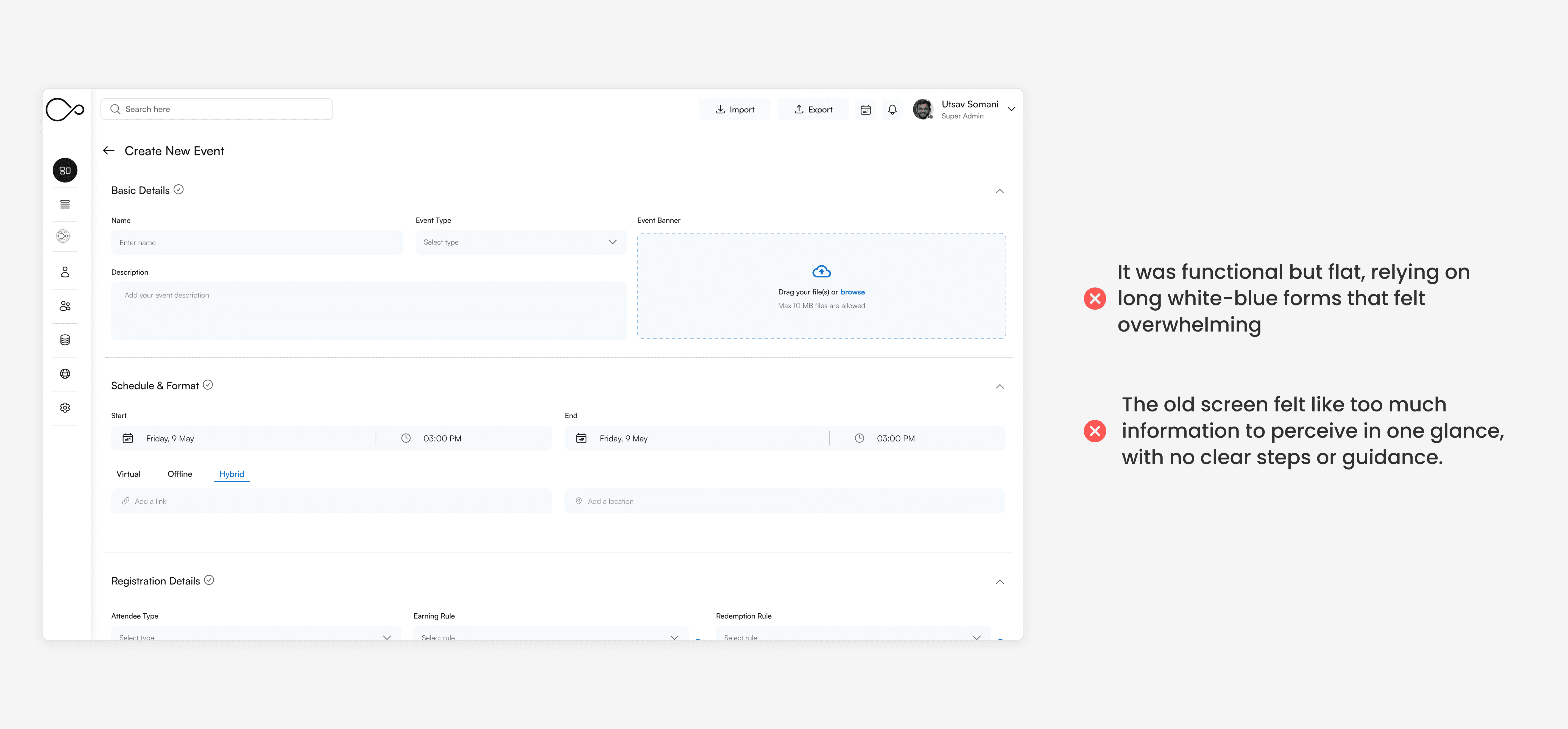Click the back arrow beside Create New Event
The image size is (1568, 729).
coord(109,151)
